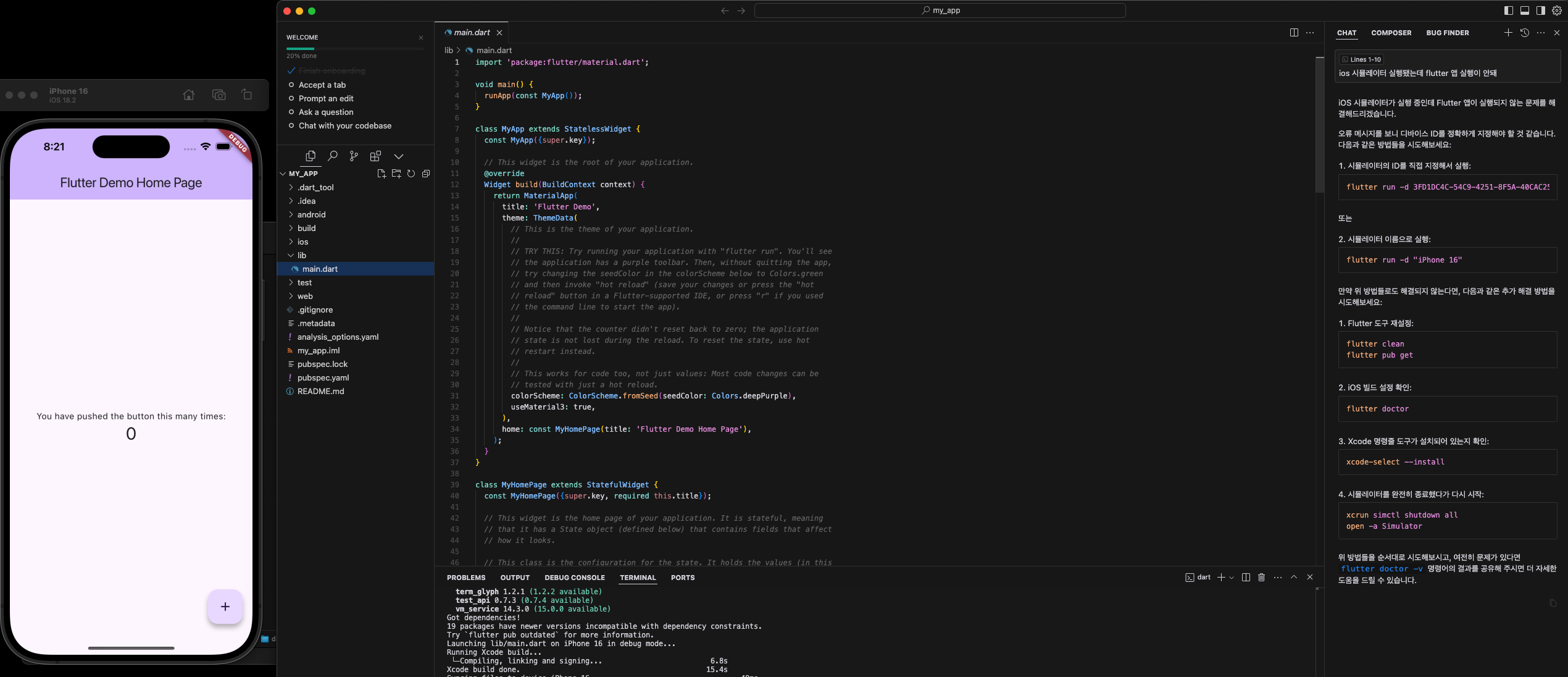Show previous chats history icon
Image resolution: width=1568 pixels, height=677 pixels.
[1525, 33]
